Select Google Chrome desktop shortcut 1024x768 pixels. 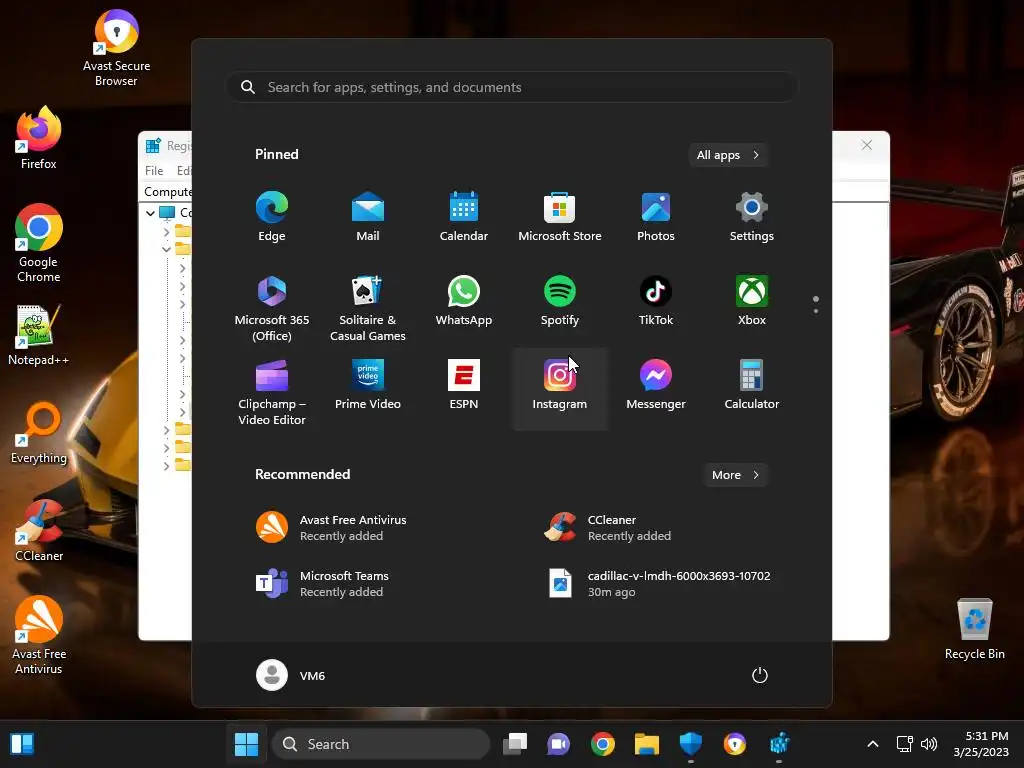[39, 243]
